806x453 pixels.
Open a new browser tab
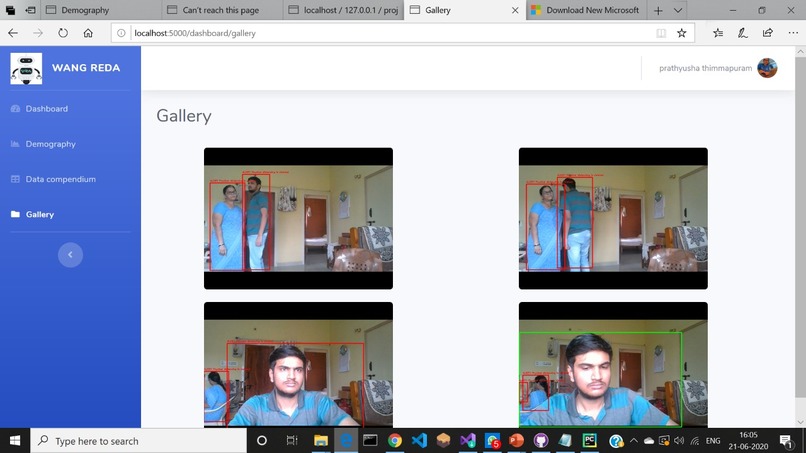(x=658, y=10)
